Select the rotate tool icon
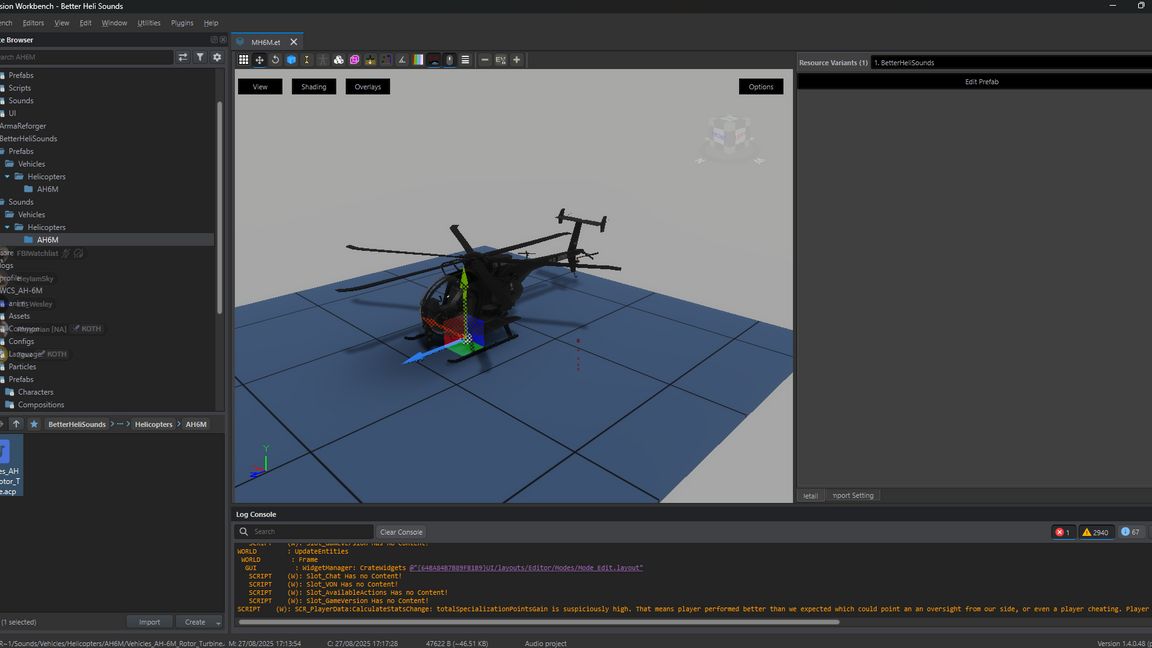 point(275,60)
